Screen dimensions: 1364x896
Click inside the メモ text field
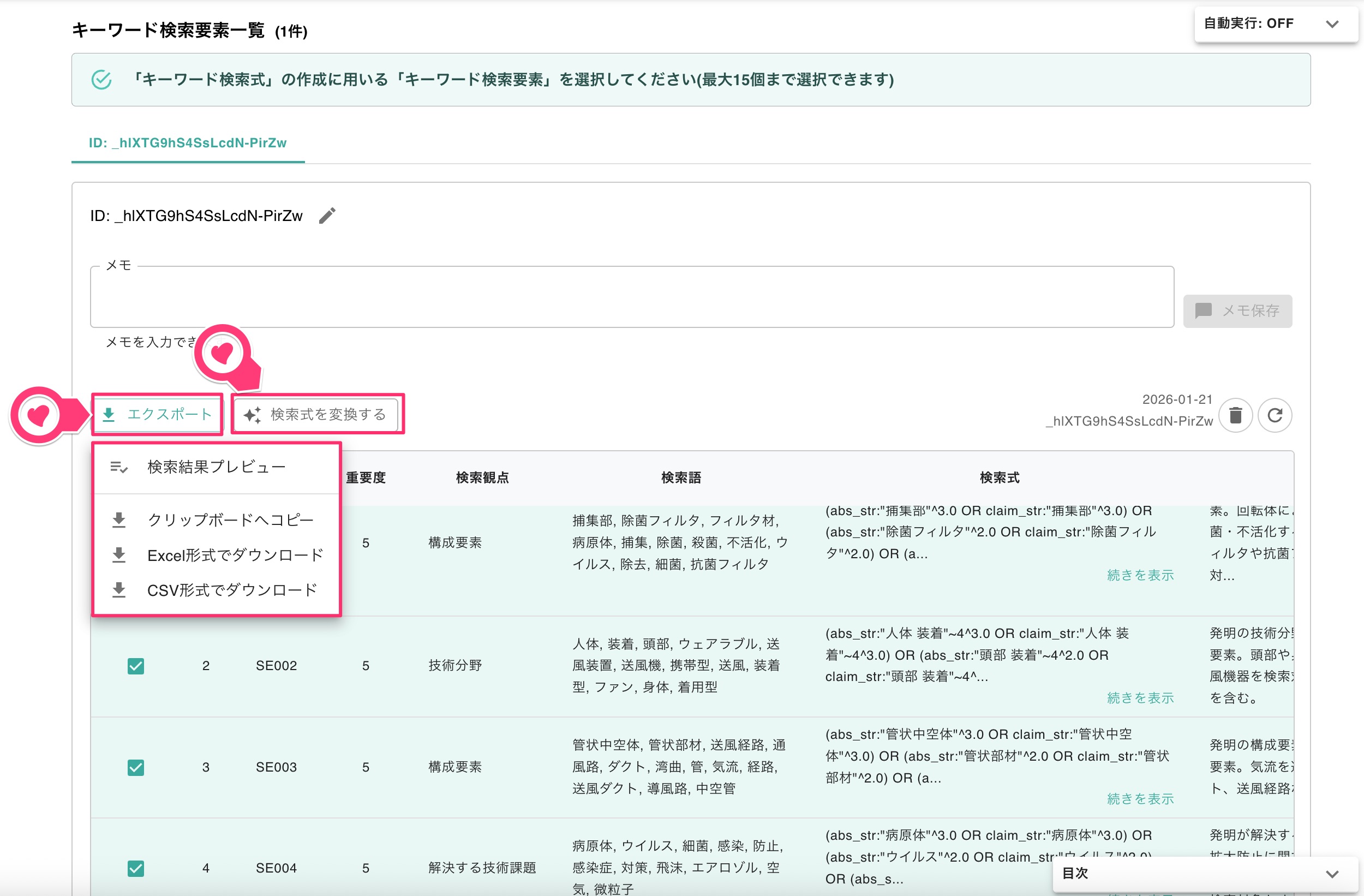coord(632,297)
